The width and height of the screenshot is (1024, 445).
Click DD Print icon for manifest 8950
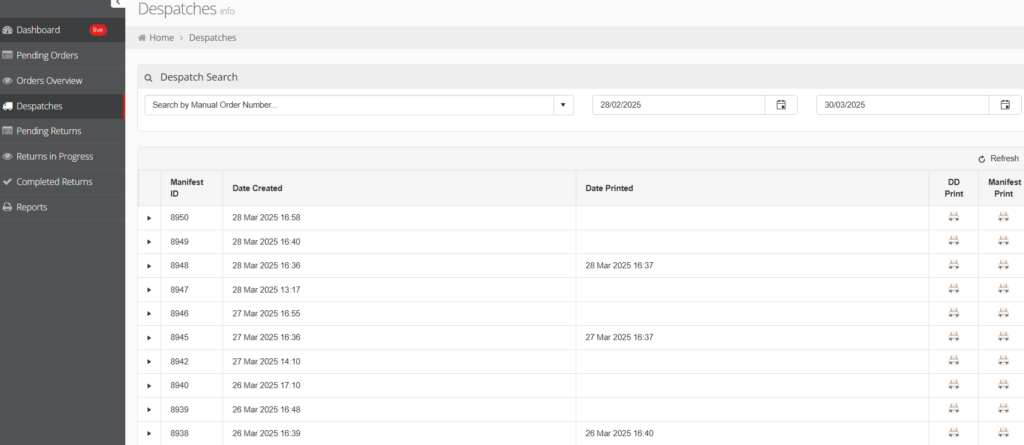[953, 217]
